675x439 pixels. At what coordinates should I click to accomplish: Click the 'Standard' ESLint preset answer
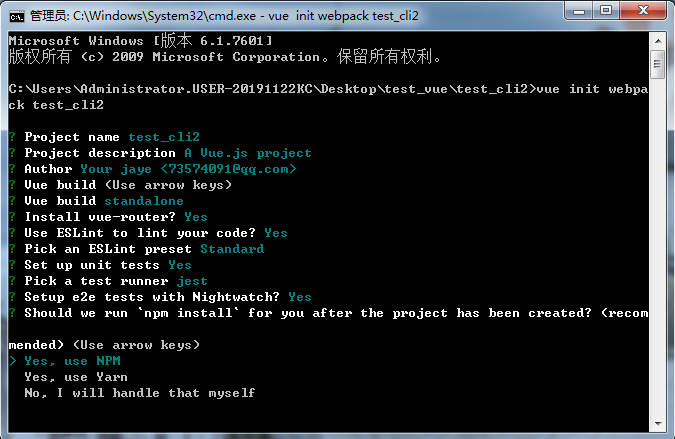point(232,249)
